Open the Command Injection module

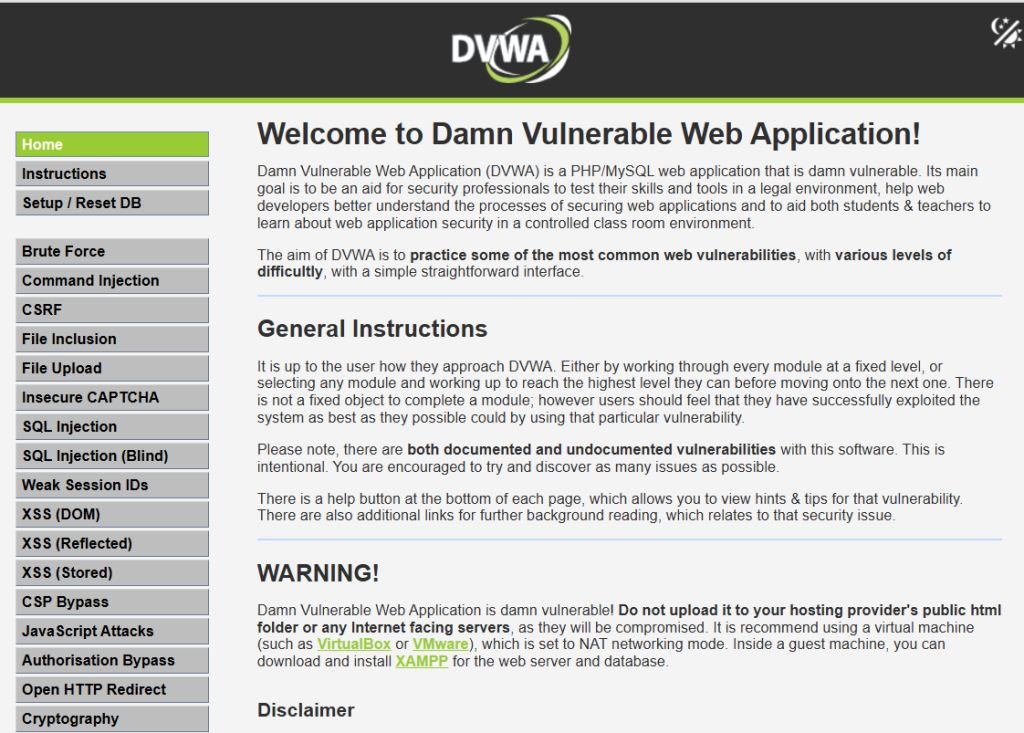(x=112, y=281)
